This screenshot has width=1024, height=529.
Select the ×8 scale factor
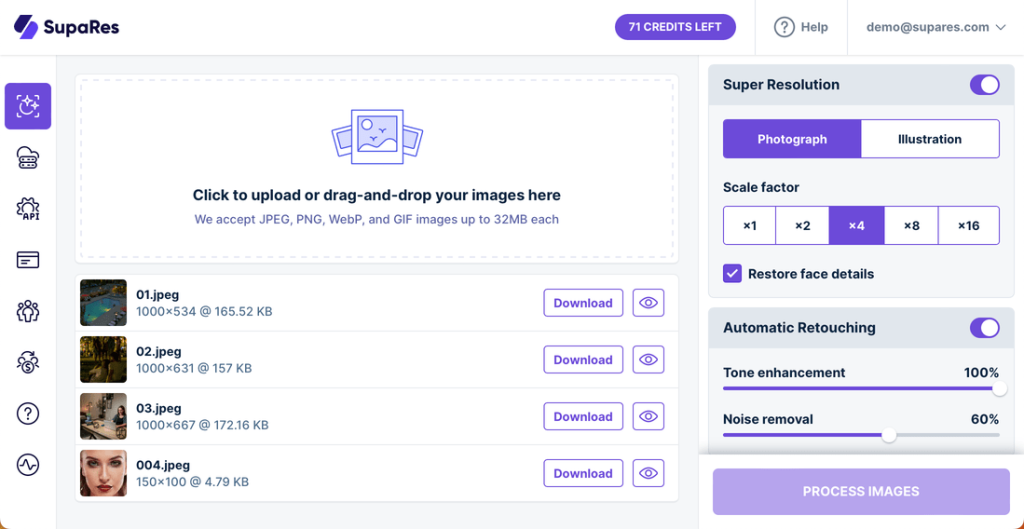(x=911, y=226)
